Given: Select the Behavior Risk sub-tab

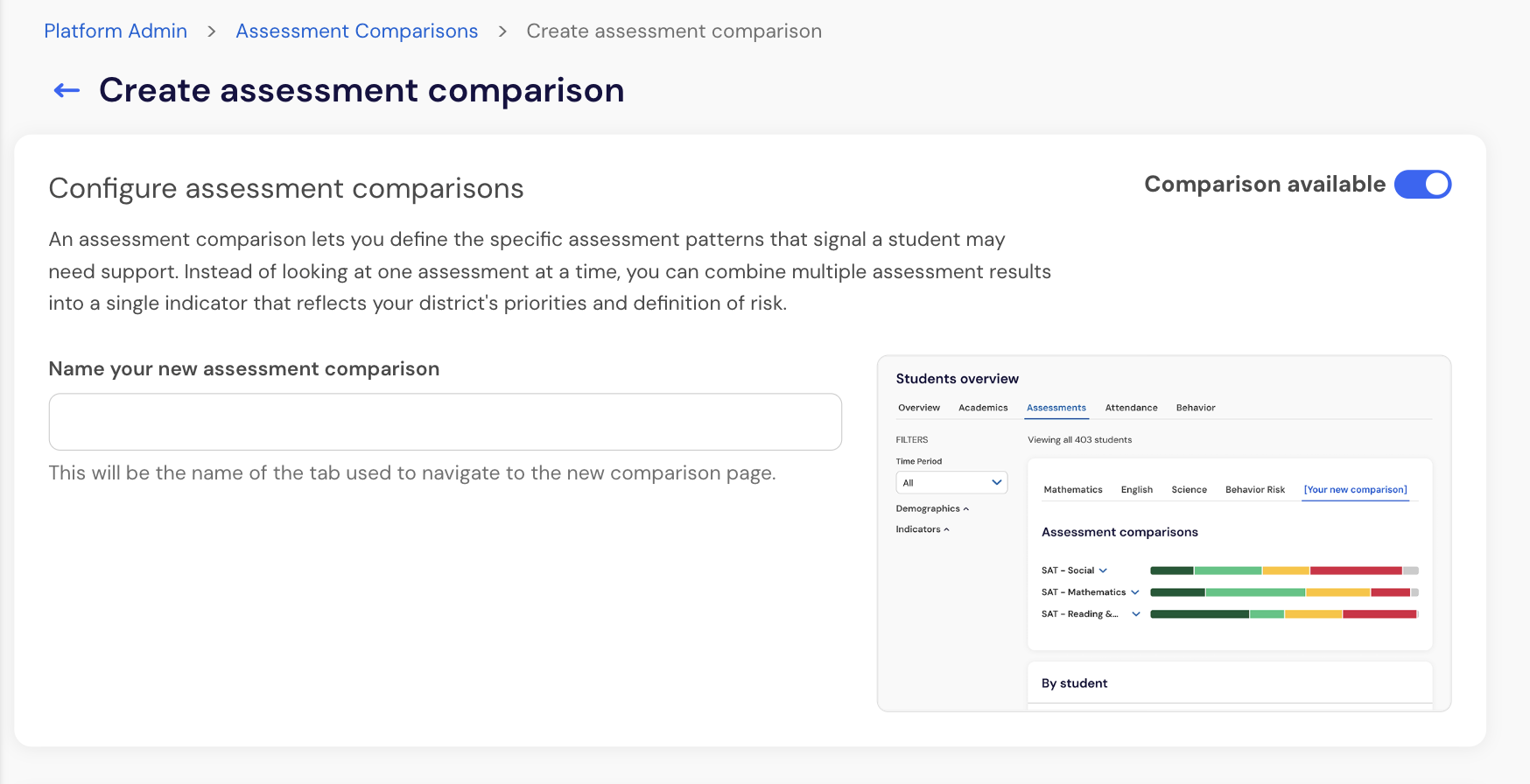Looking at the screenshot, I should (1255, 490).
